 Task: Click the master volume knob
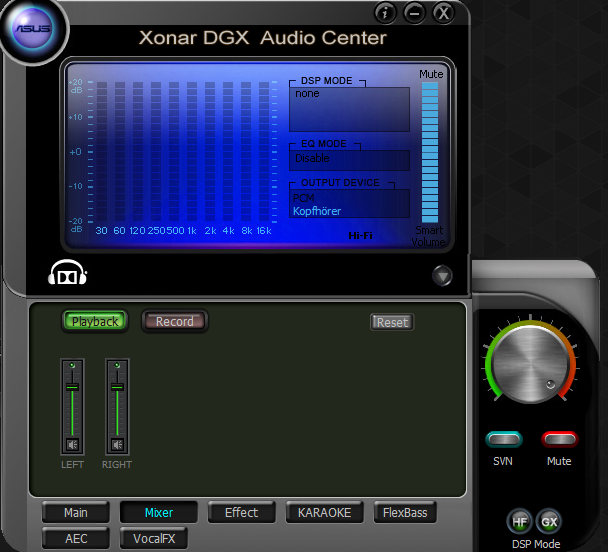(530, 364)
